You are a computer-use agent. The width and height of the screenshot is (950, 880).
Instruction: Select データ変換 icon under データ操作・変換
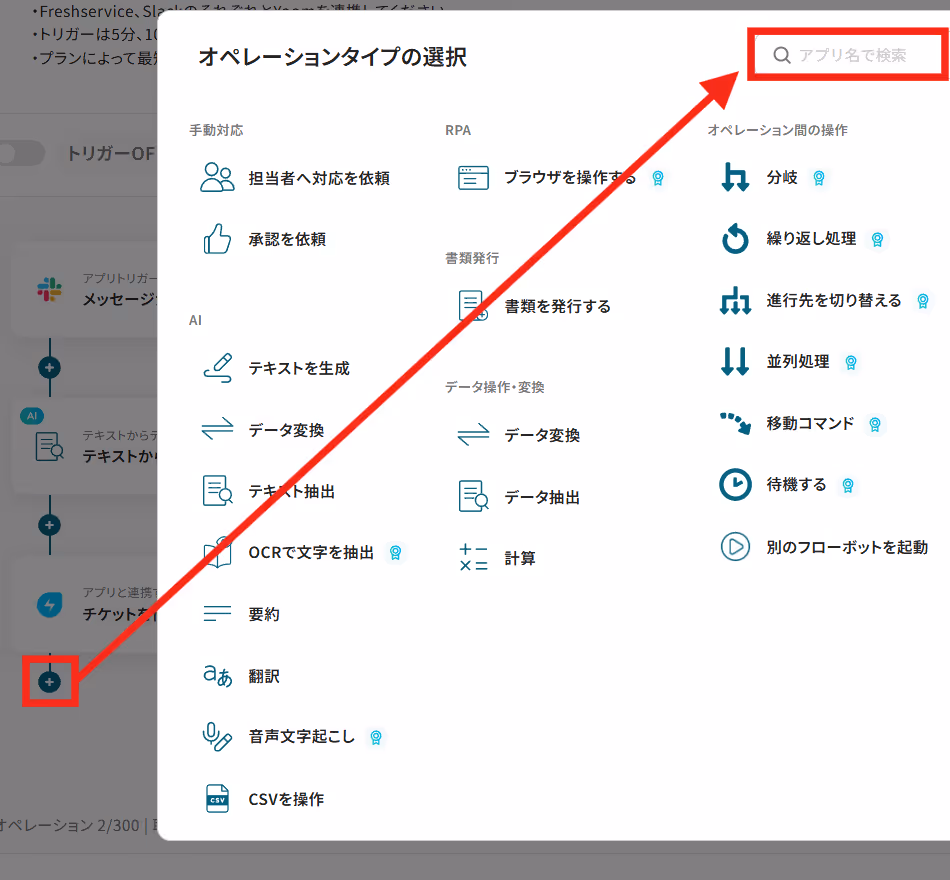(x=473, y=435)
